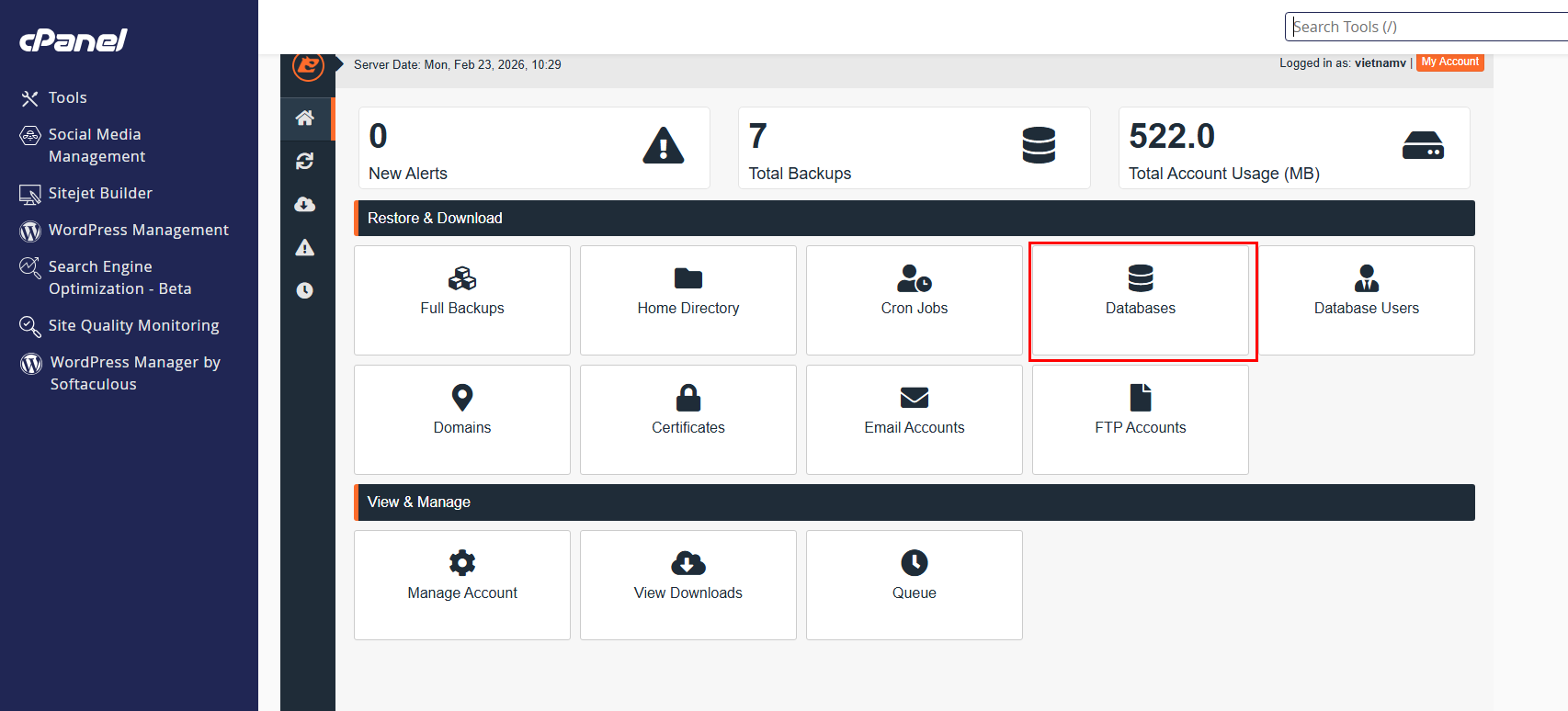Image resolution: width=1568 pixels, height=711 pixels.
Task: Click the Total Backups database icon
Action: point(1039,145)
